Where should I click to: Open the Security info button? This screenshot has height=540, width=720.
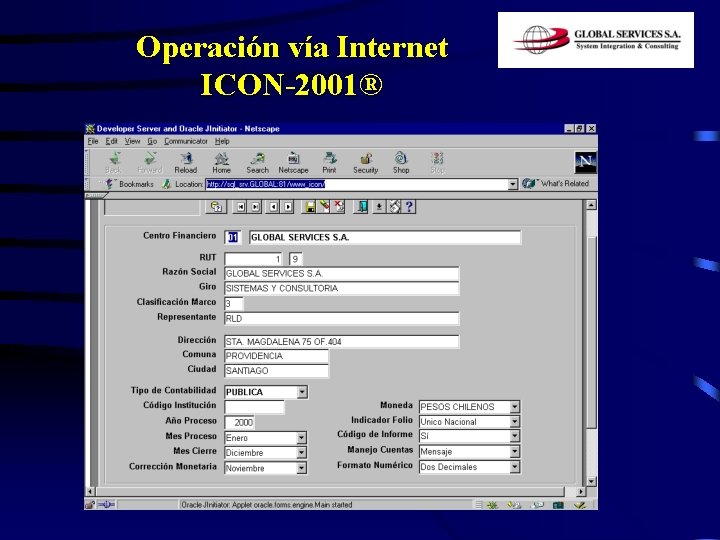click(x=366, y=163)
